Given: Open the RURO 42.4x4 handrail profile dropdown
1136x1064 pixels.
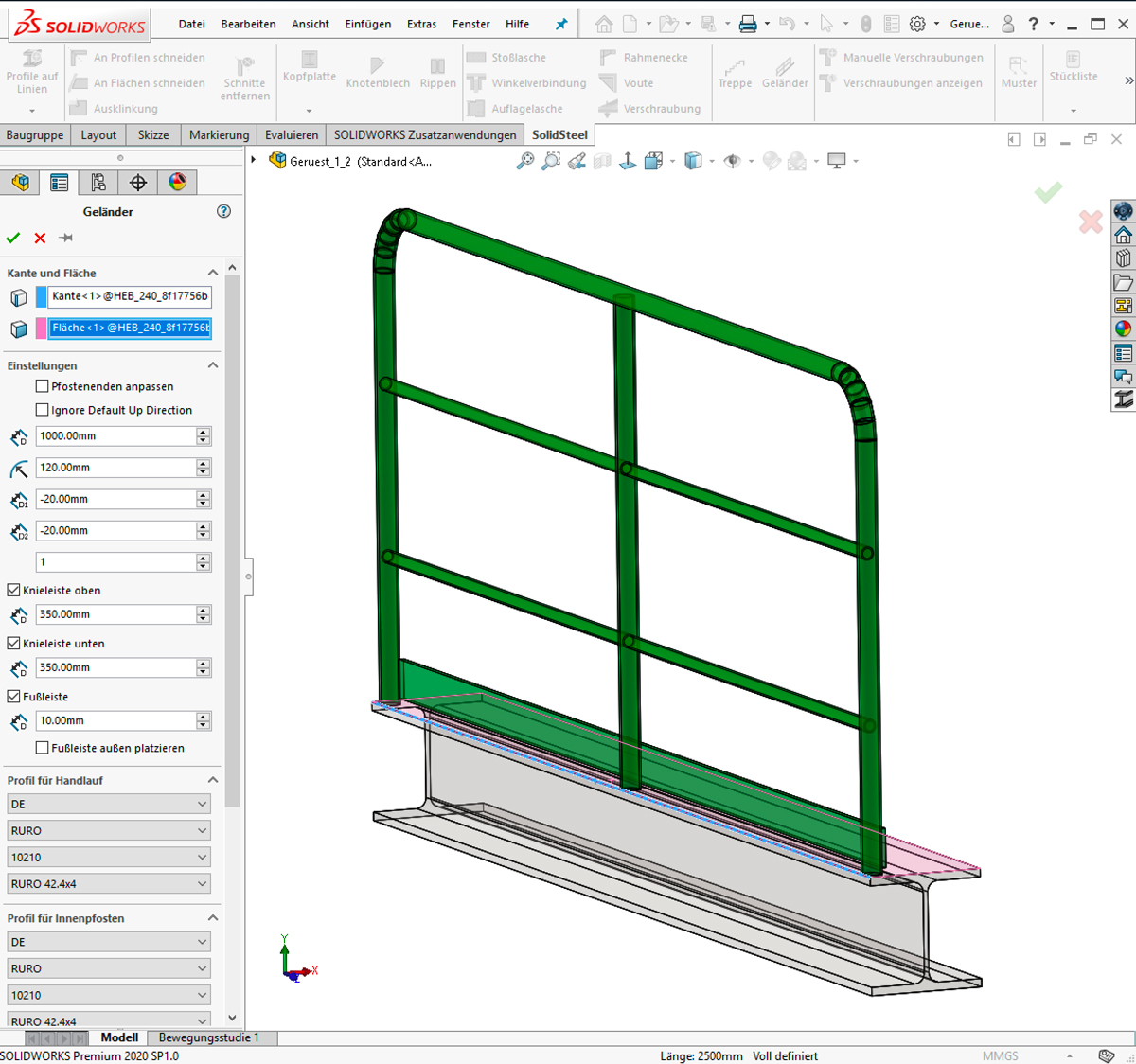Looking at the screenshot, I should tap(108, 884).
